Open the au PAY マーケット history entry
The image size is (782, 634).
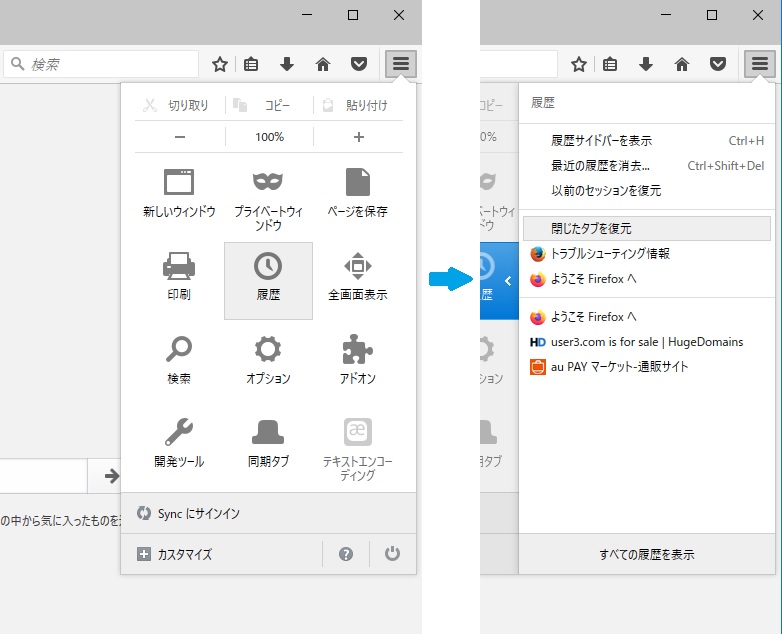pos(619,367)
